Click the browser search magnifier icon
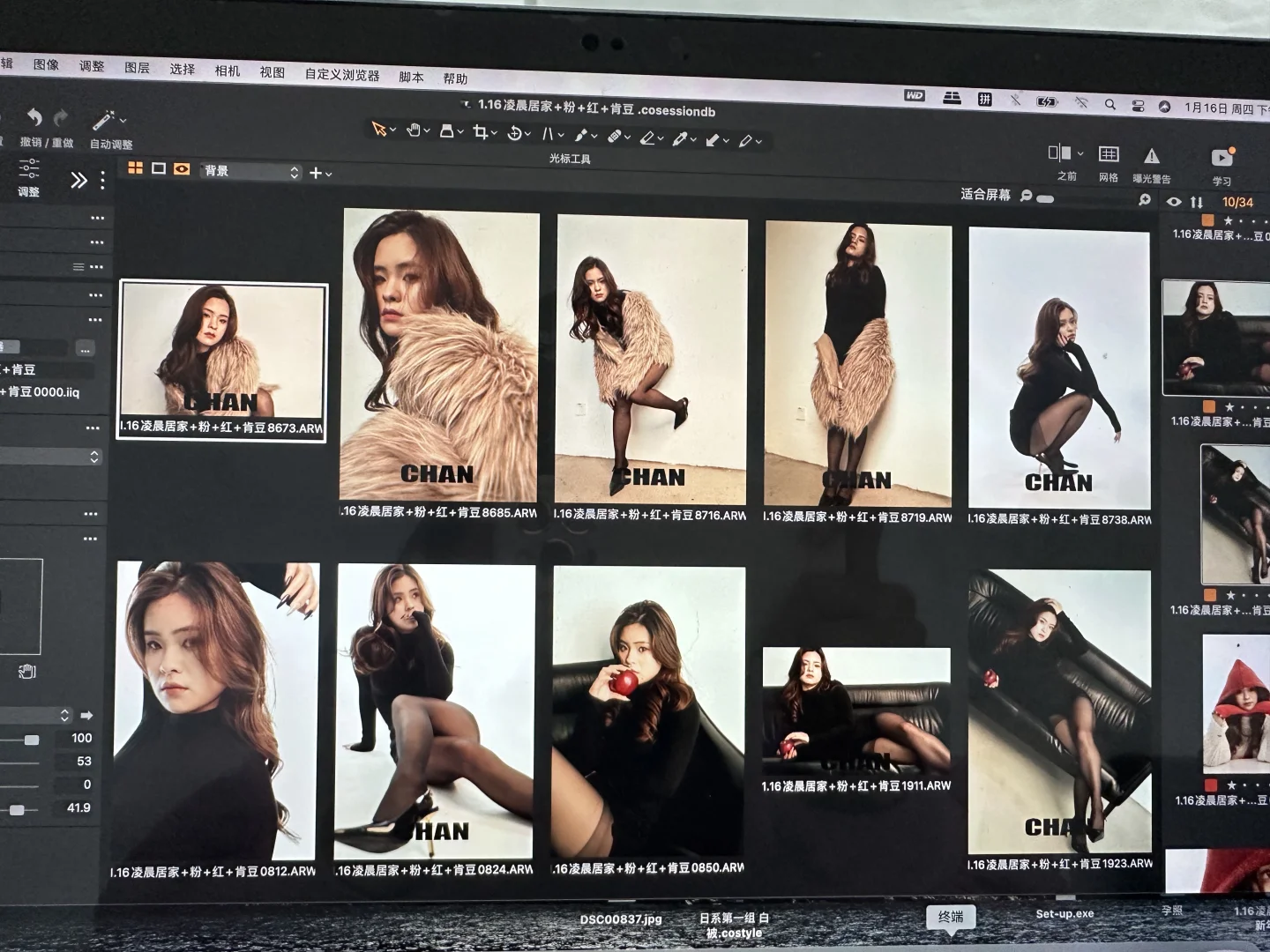This screenshot has width=1270, height=952. (1145, 200)
